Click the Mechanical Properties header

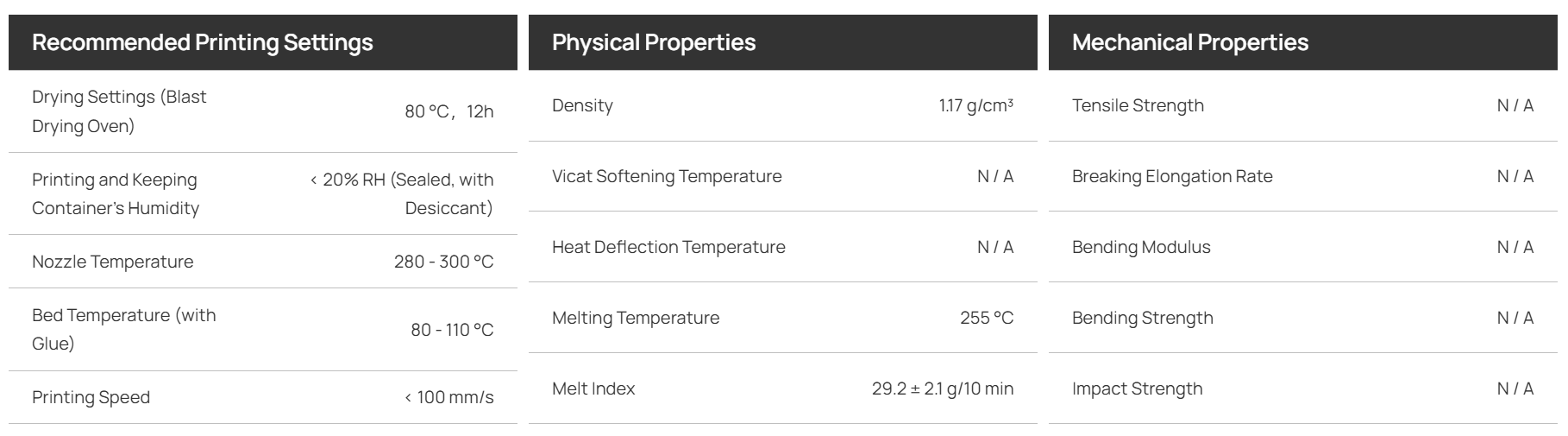point(1190,42)
